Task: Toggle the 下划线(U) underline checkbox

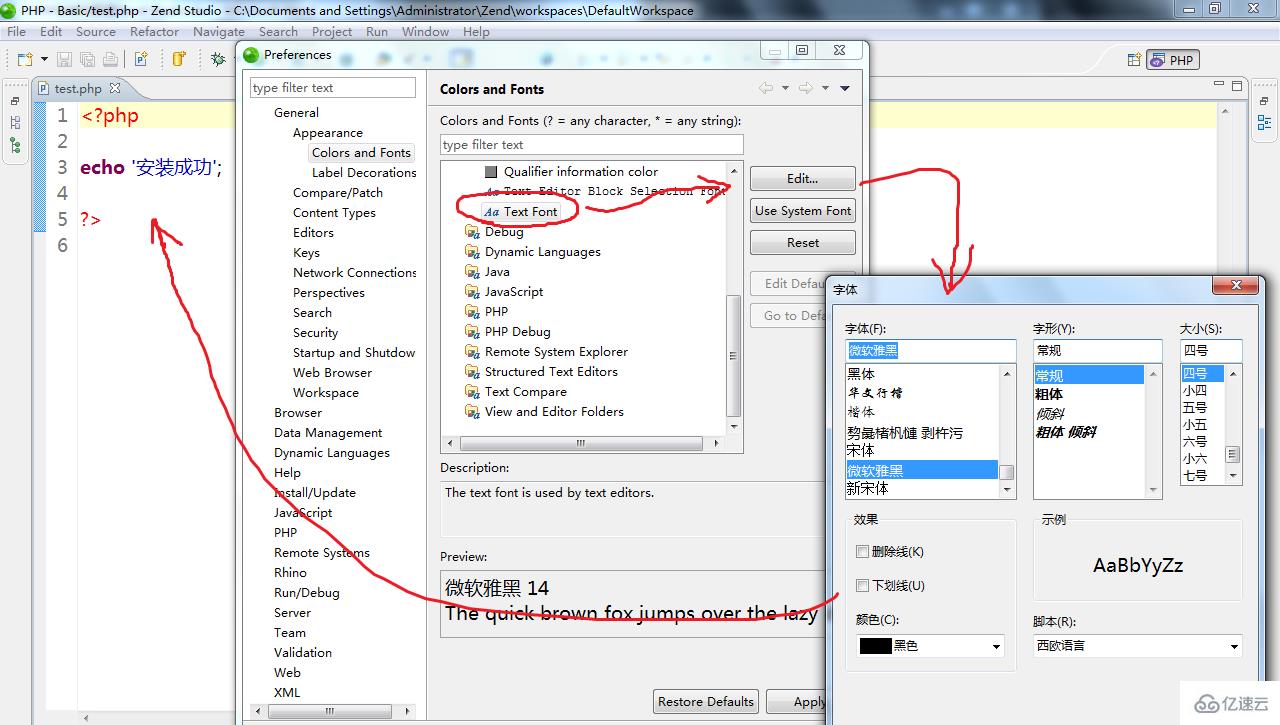Action: [862, 585]
